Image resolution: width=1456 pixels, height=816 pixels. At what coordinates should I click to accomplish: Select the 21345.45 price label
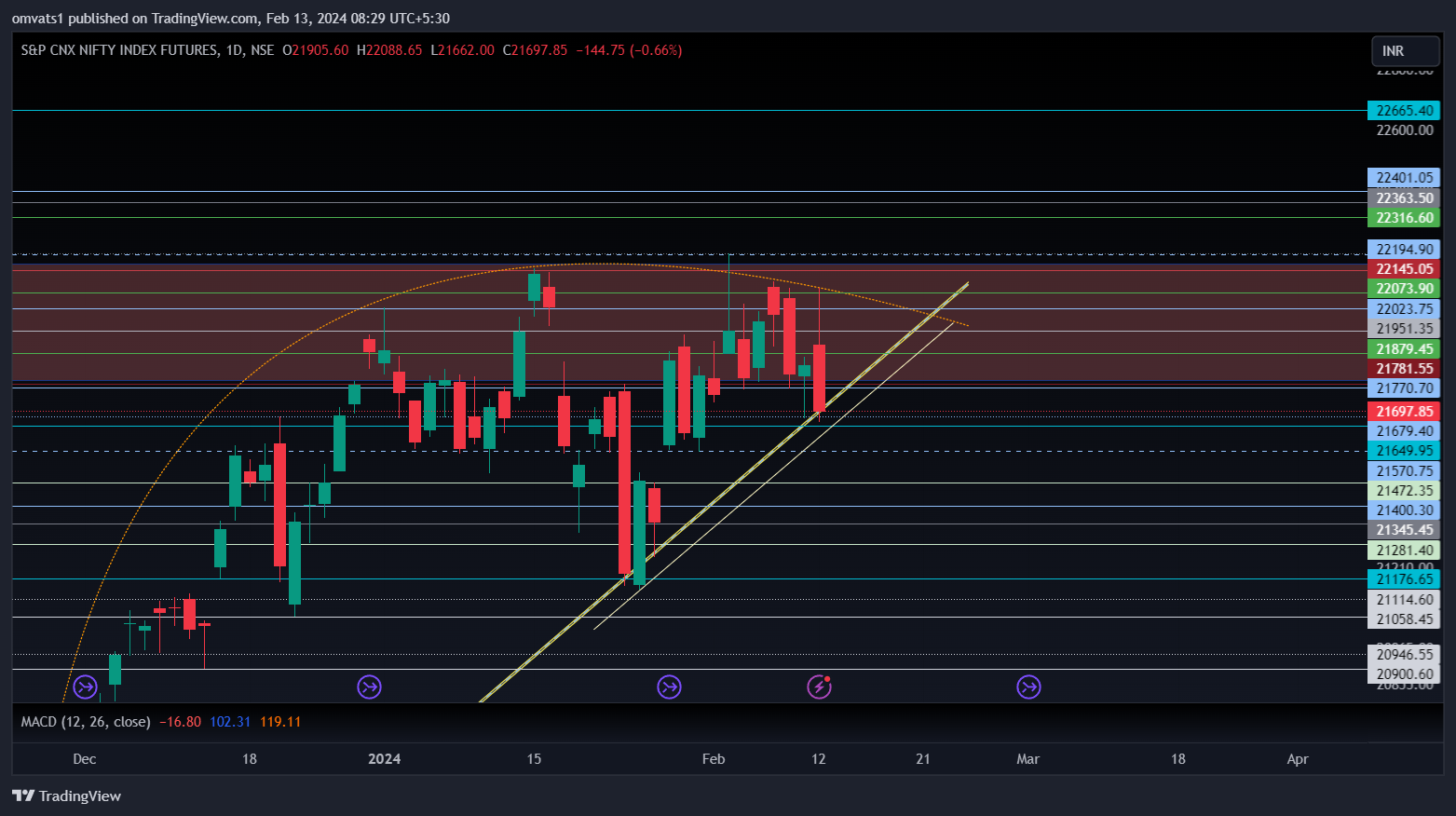point(1403,530)
